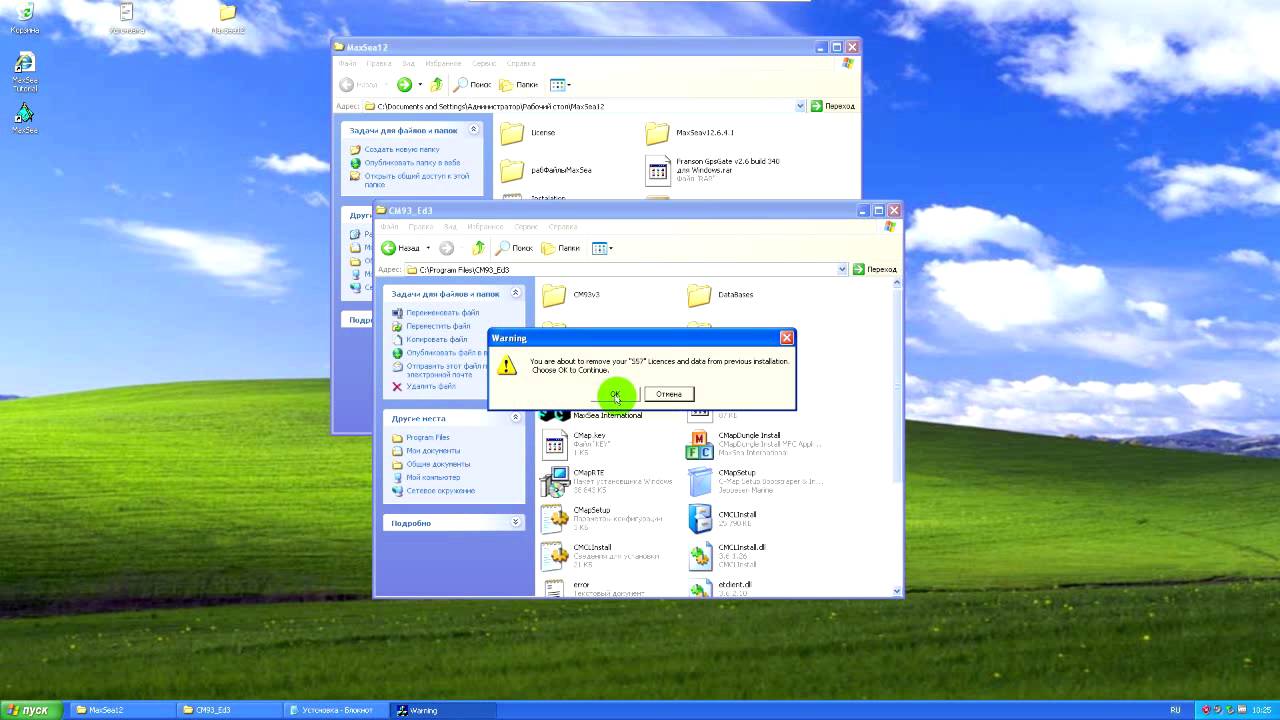Screen dimensions: 1280x720
Task: Open the License folder in MaxSea12 window
Action: coord(512,133)
